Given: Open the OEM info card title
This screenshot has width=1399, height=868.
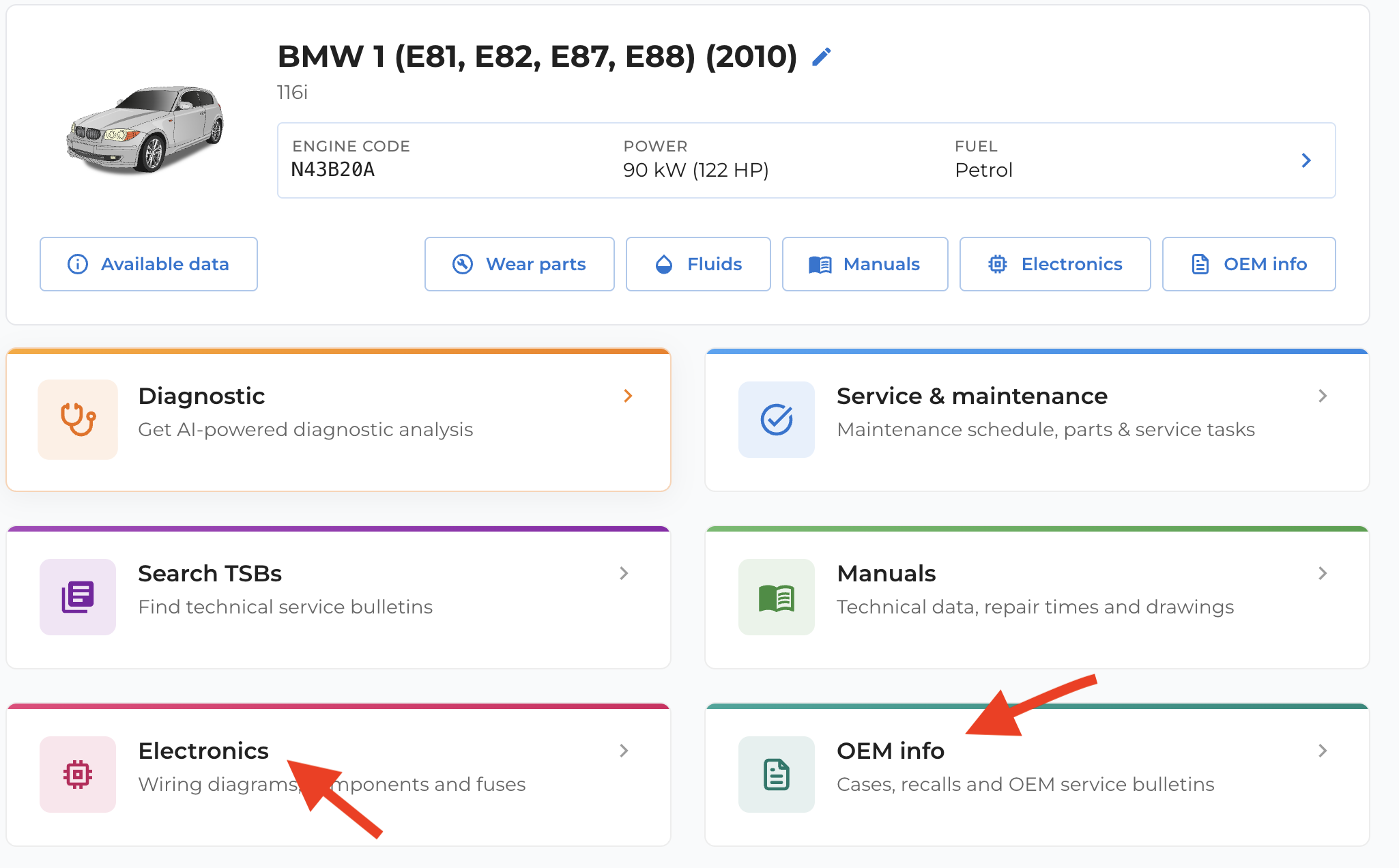Looking at the screenshot, I should (x=891, y=751).
